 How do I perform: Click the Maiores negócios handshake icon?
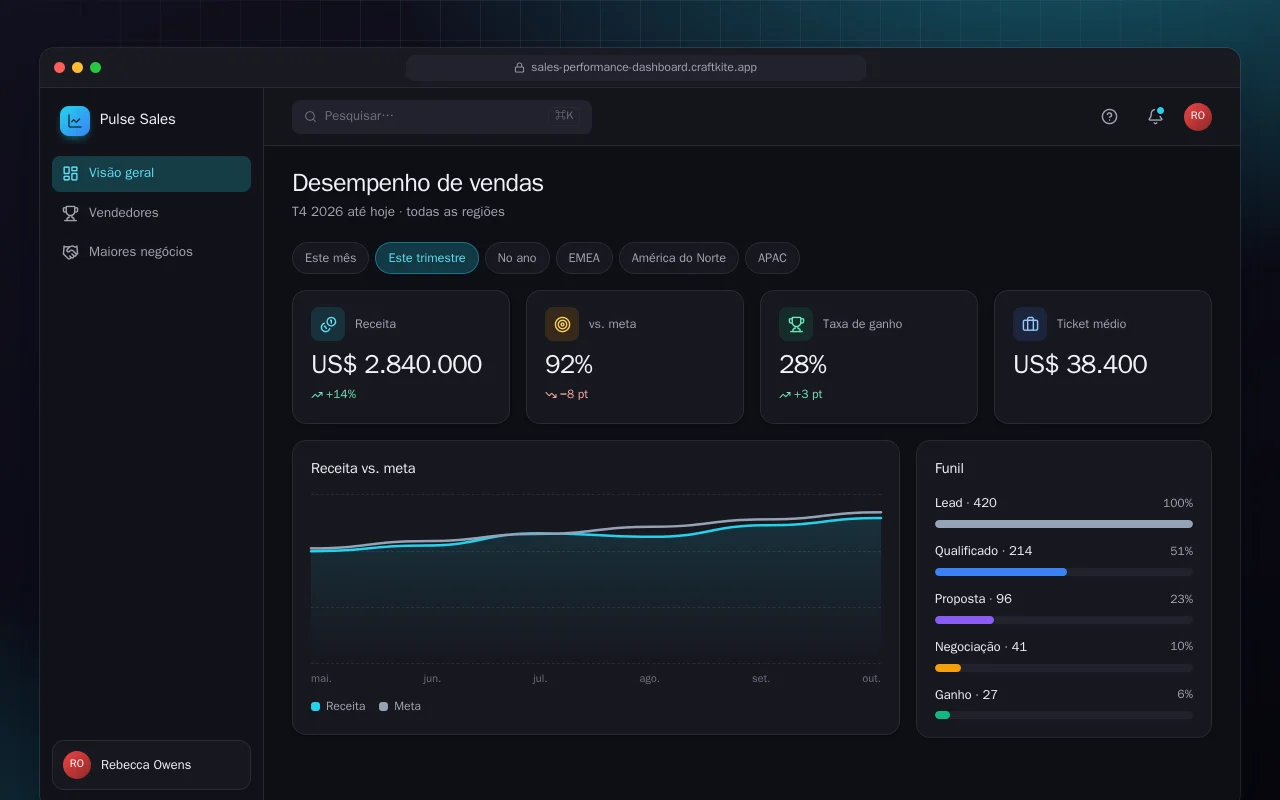click(x=70, y=252)
